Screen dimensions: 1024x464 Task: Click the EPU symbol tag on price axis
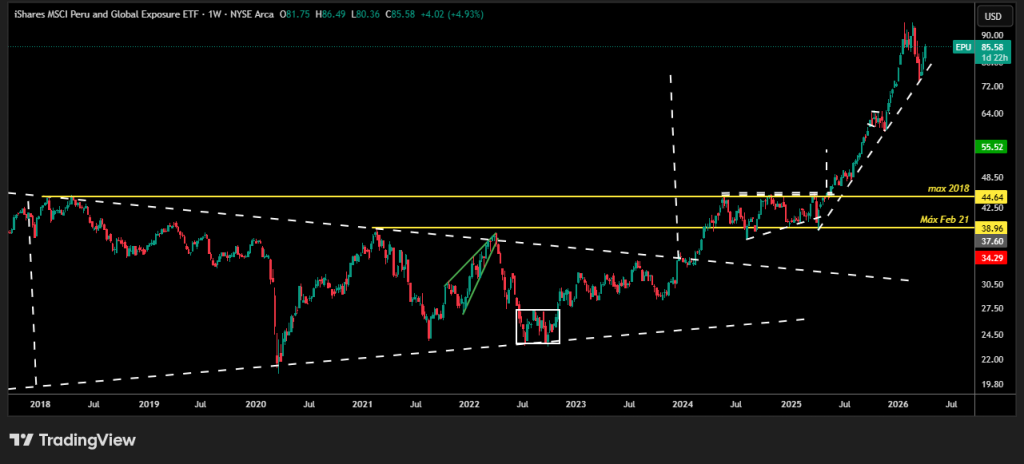(962, 47)
